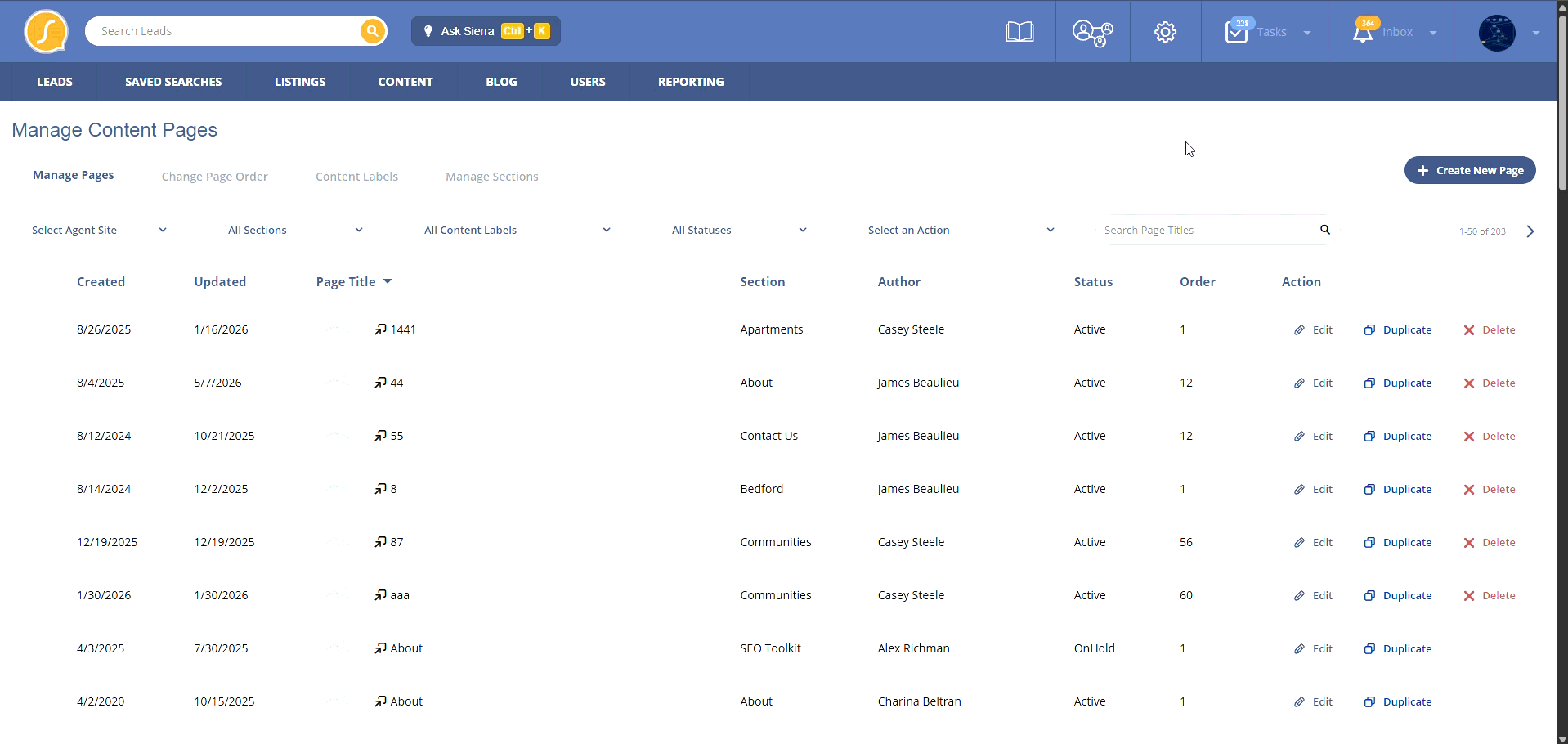Click the Inbox bell icon
Screen dimensions: 1568x744
pos(1363,33)
